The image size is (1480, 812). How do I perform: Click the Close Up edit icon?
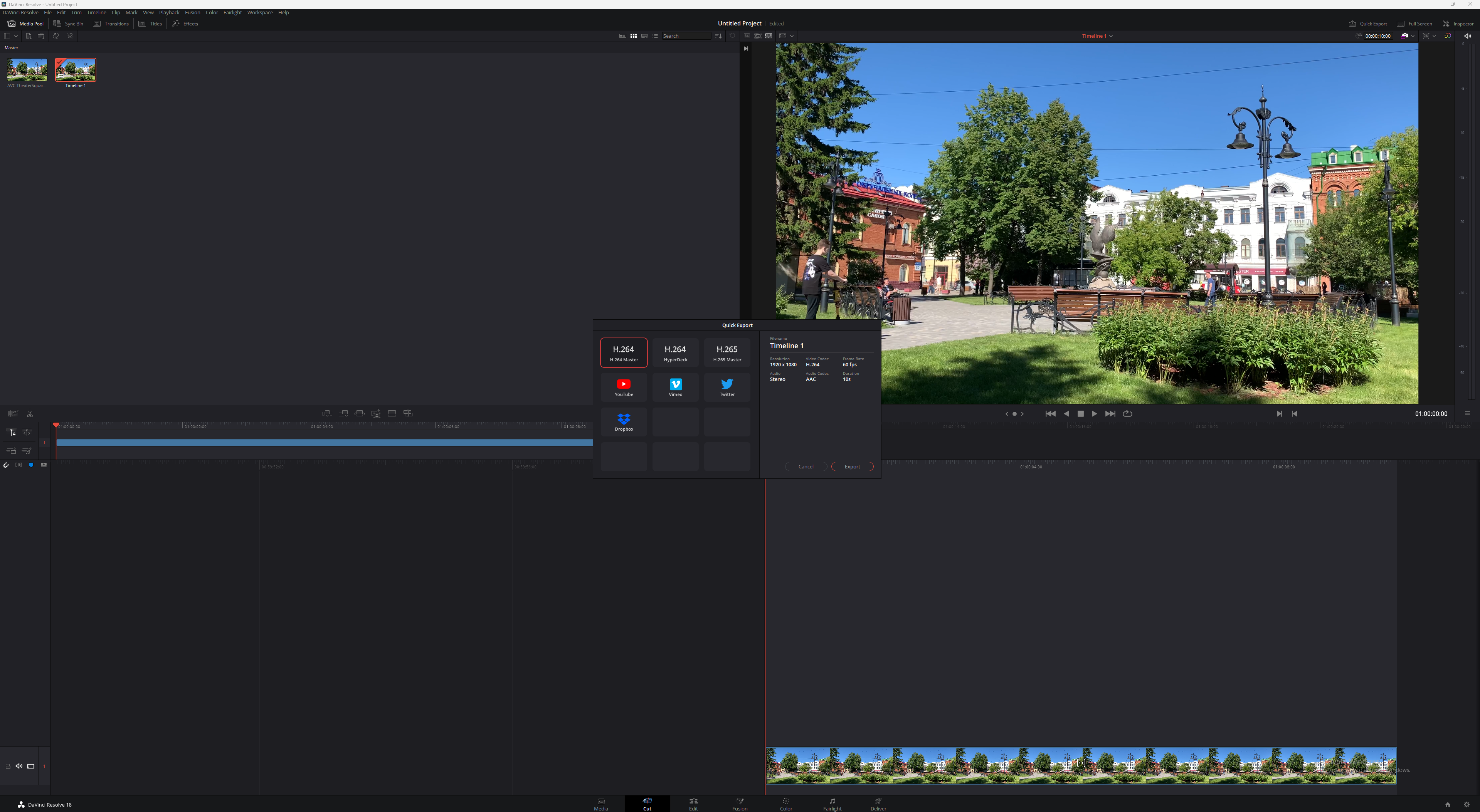pyautogui.click(x=376, y=413)
